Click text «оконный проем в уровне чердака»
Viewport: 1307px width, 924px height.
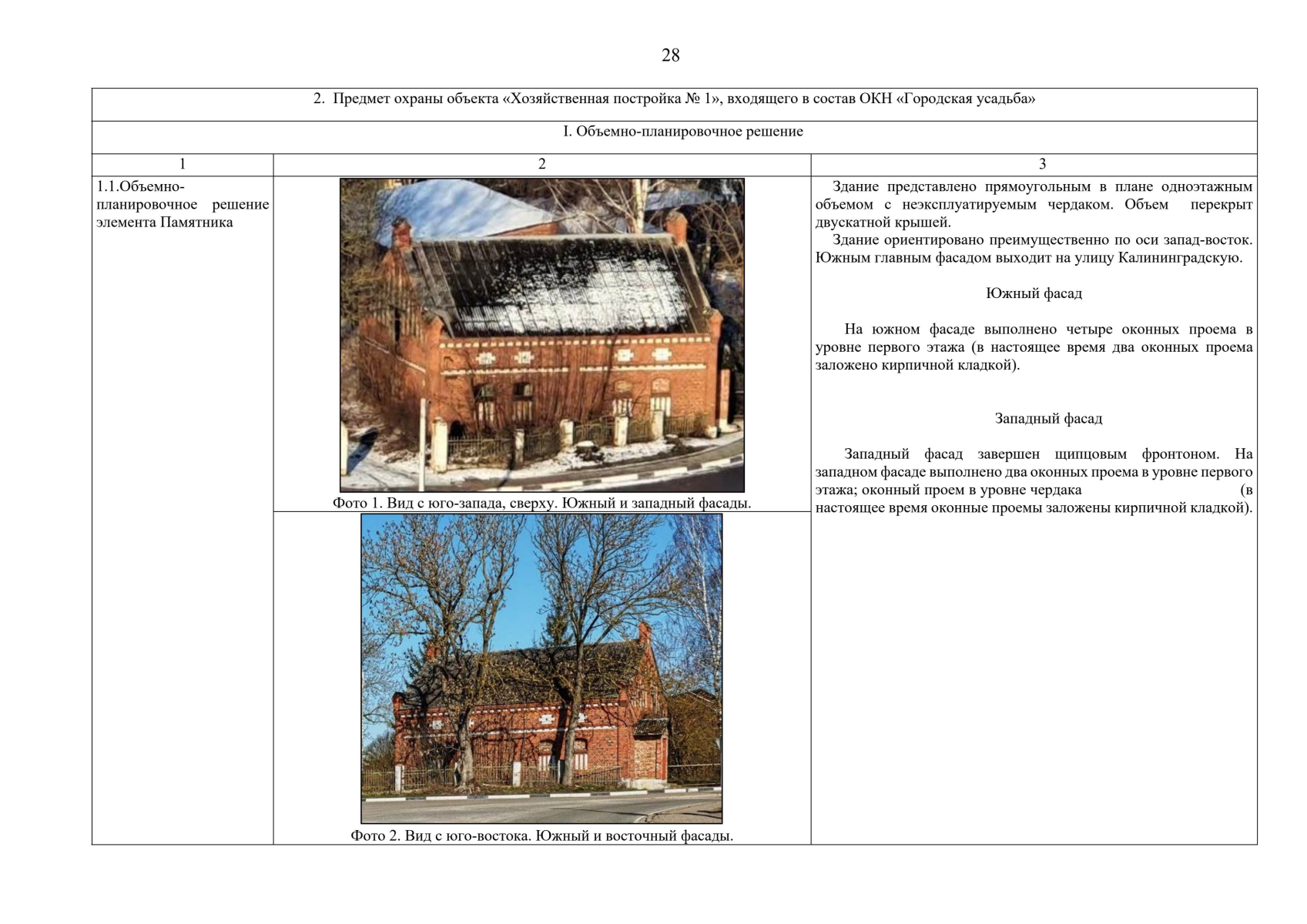971,490
